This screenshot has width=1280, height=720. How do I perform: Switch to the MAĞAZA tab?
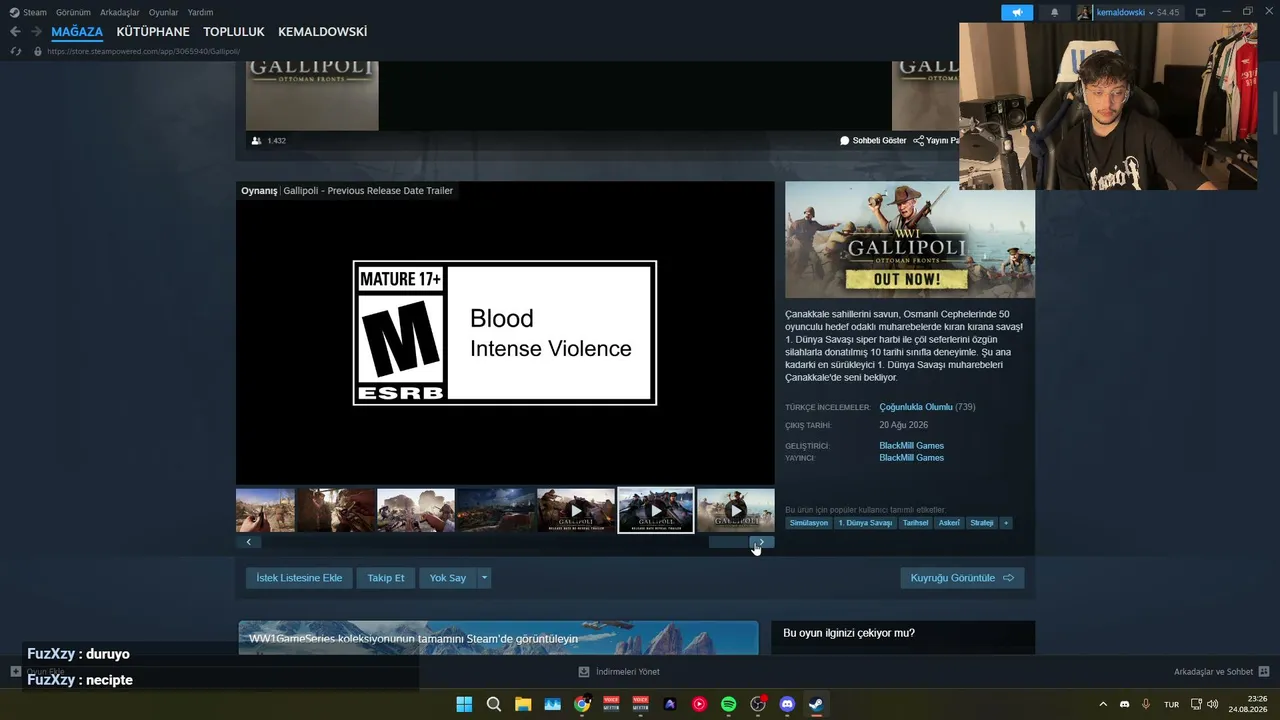[x=77, y=32]
